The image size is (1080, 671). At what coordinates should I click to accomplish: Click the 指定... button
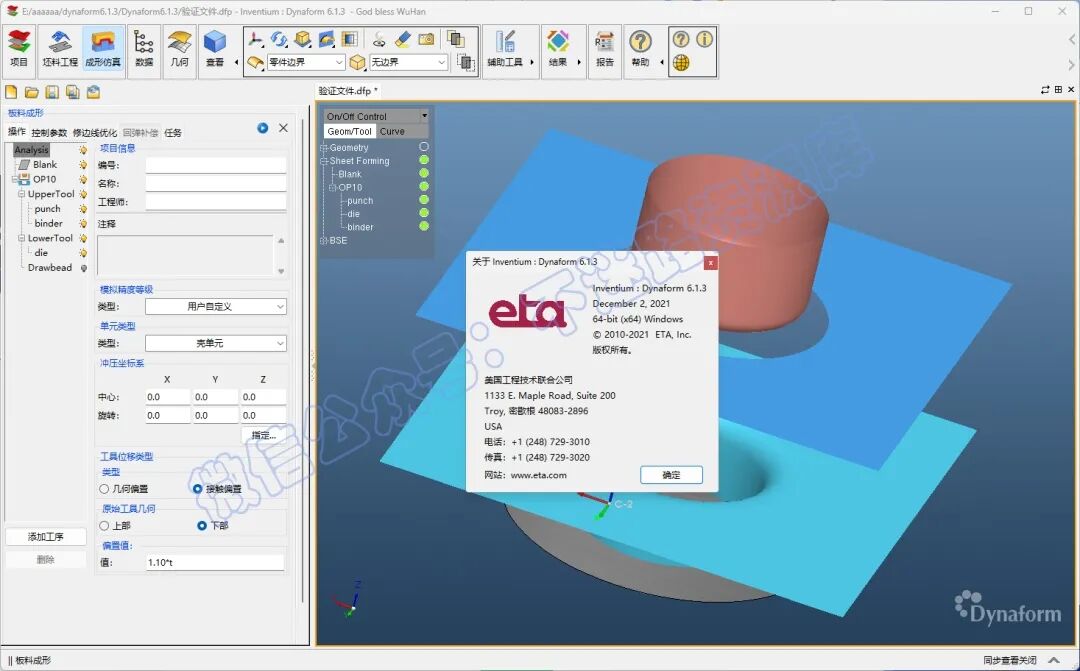pyautogui.click(x=264, y=435)
